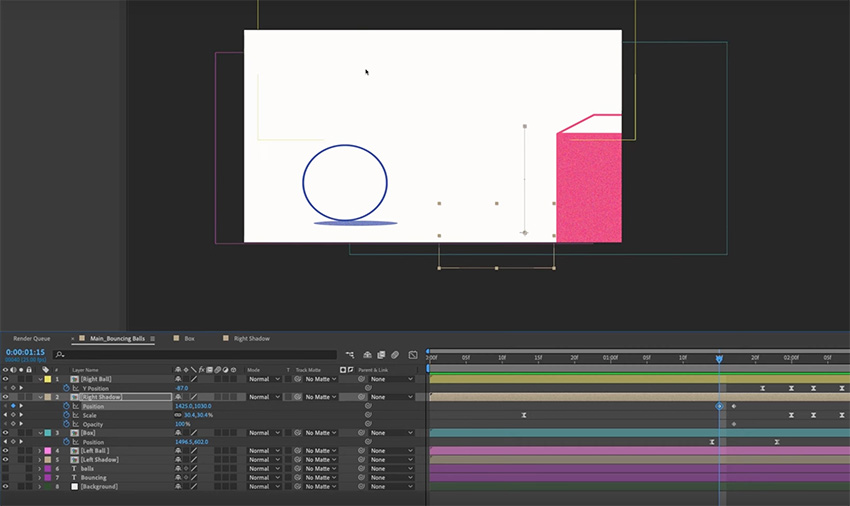Click the pink label swatch of Left Ball
The height and width of the screenshot is (506, 850).
point(48,451)
